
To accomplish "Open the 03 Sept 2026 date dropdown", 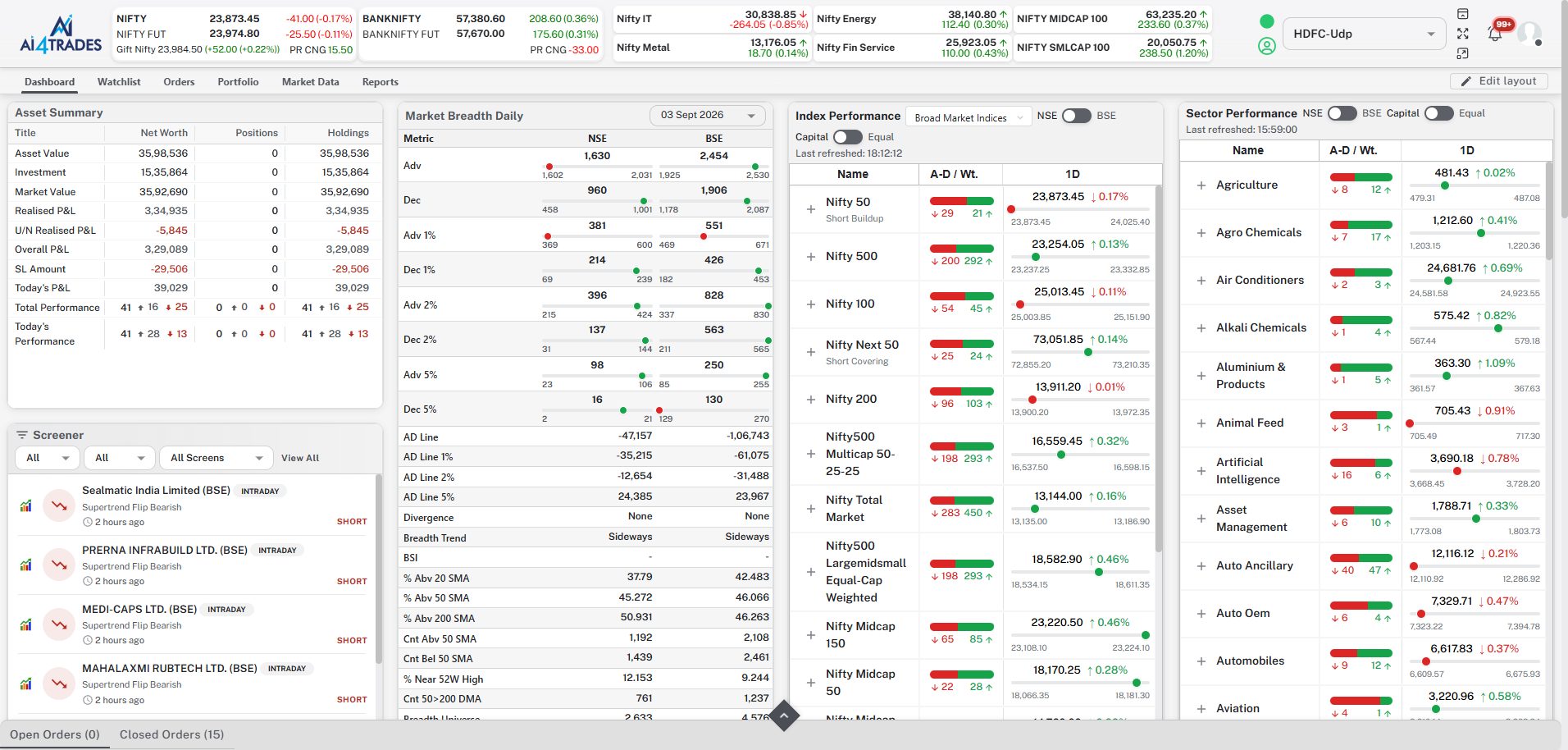I will click(707, 116).
